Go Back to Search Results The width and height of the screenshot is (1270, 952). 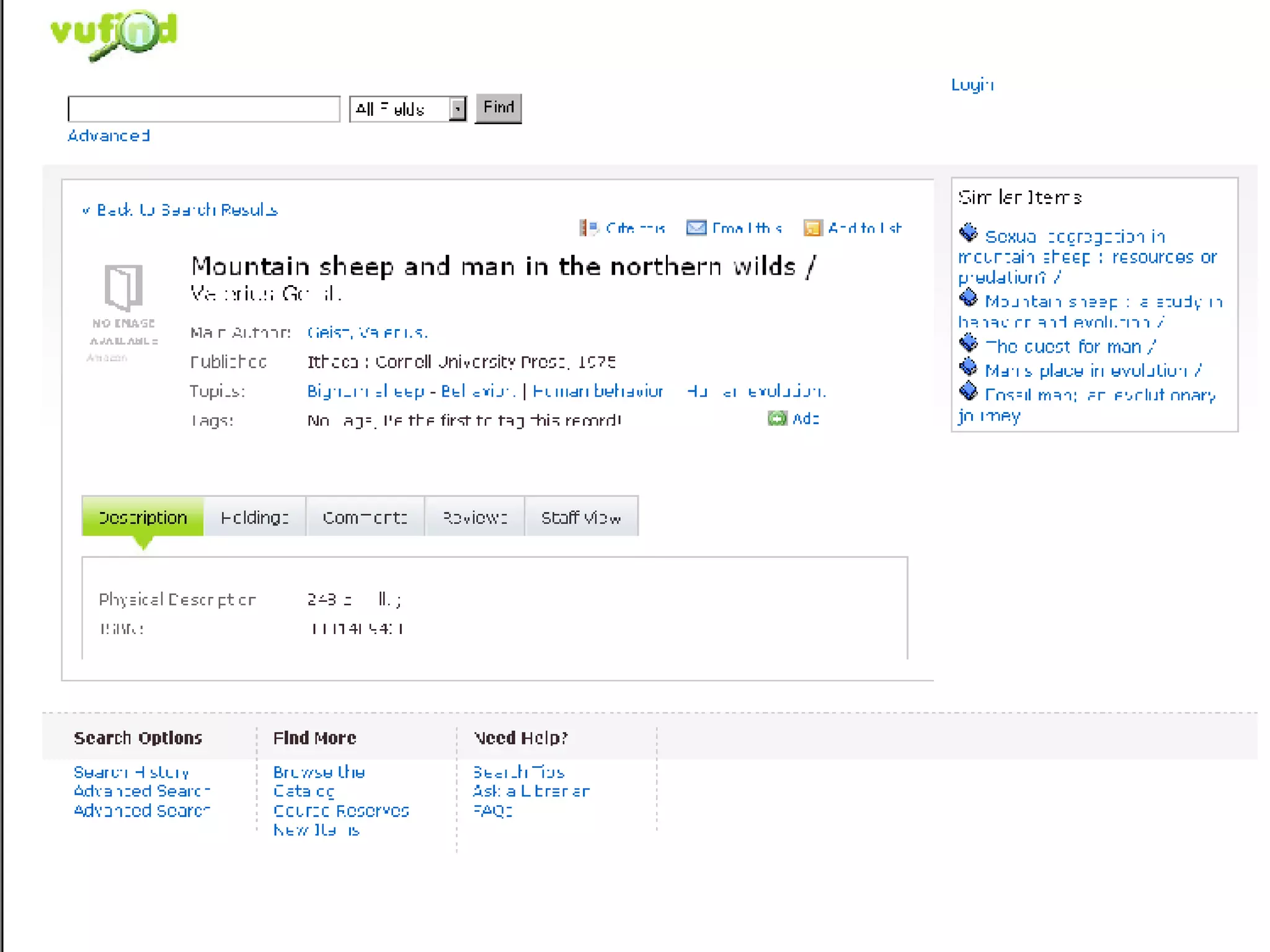180,210
